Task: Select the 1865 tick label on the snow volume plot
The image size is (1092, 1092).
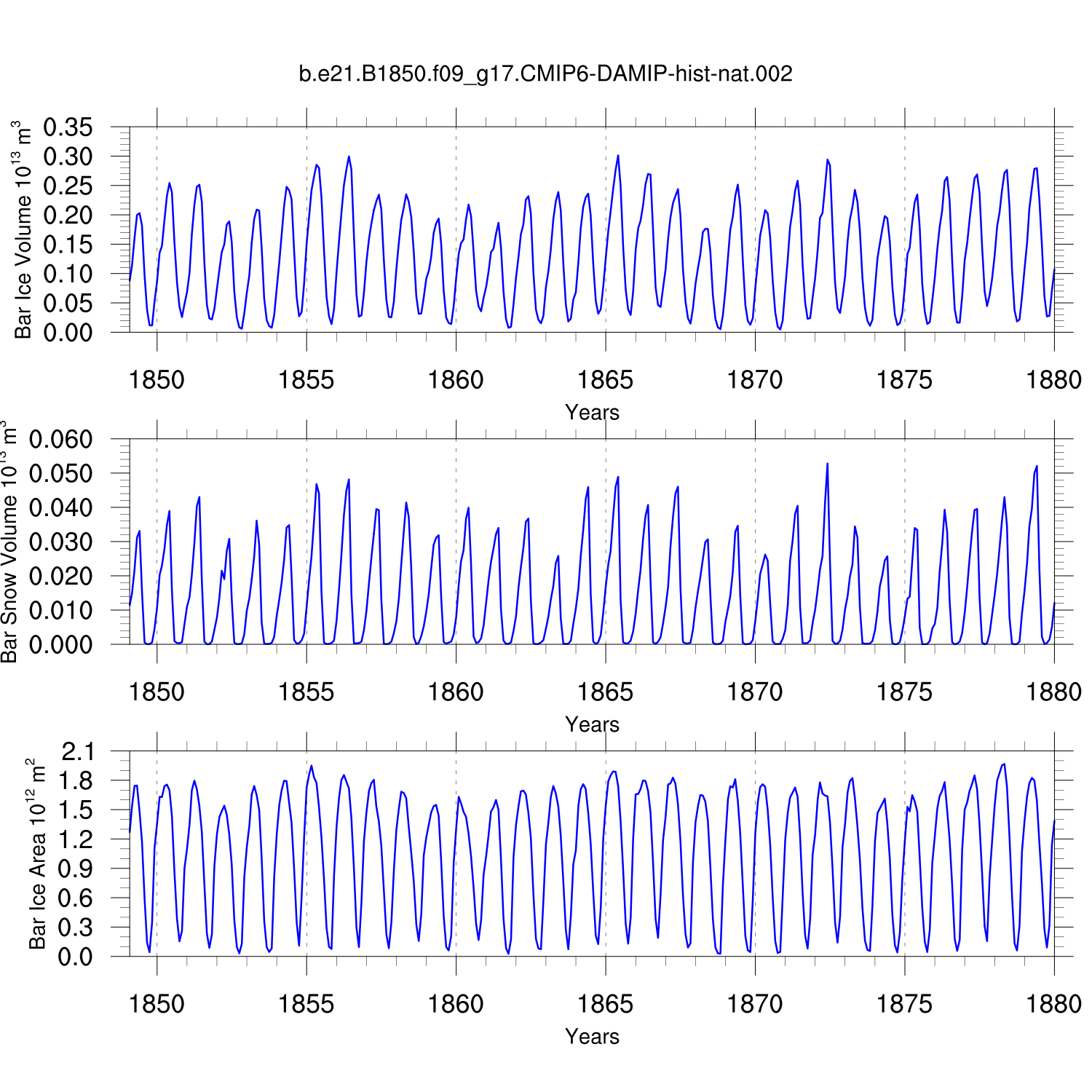Action: coord(605,692)
